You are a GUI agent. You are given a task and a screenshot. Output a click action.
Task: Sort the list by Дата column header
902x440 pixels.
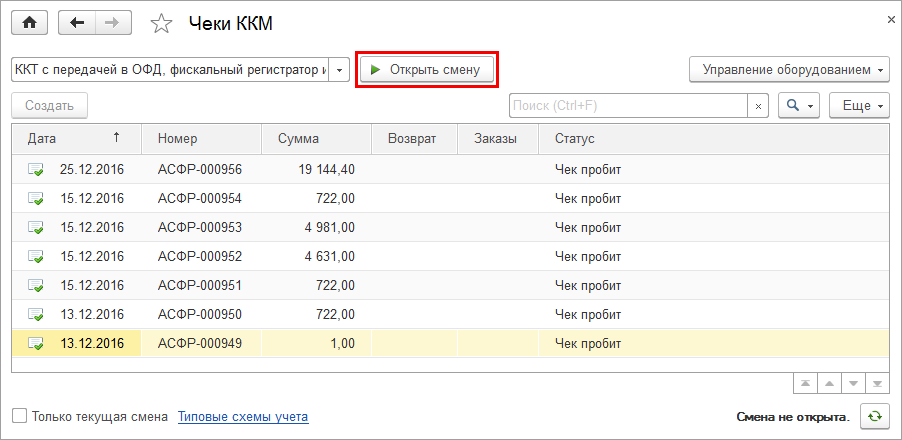(x=75, y=138)
